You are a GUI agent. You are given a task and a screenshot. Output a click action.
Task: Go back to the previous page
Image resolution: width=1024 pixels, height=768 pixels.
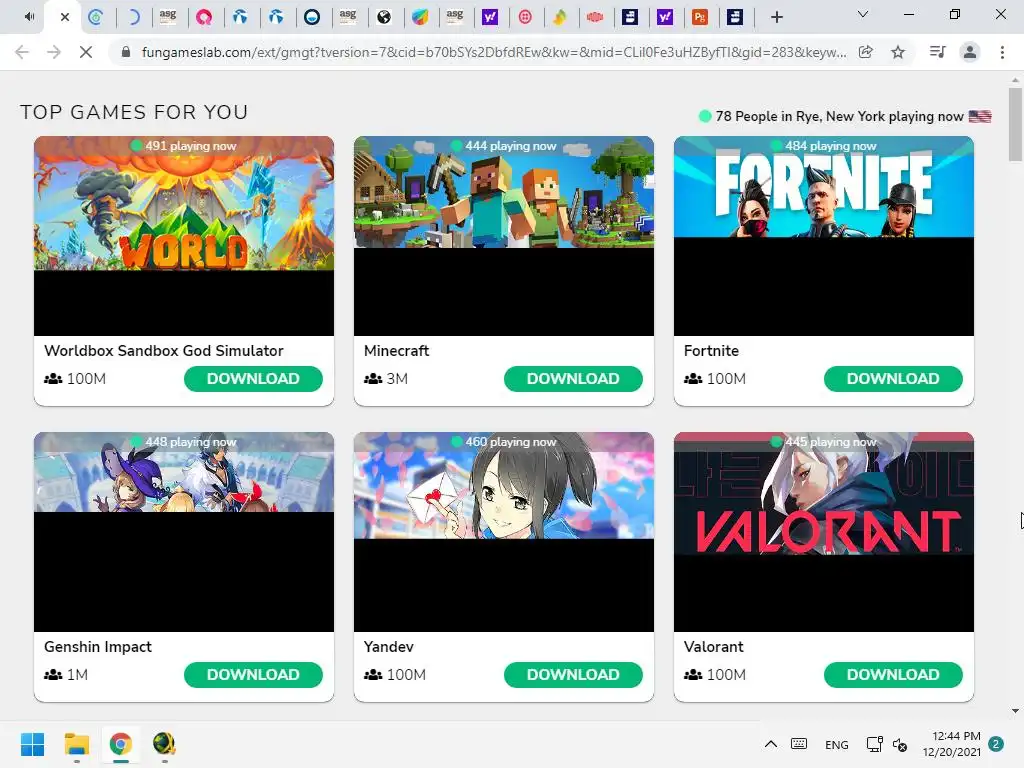click(22, 52)
